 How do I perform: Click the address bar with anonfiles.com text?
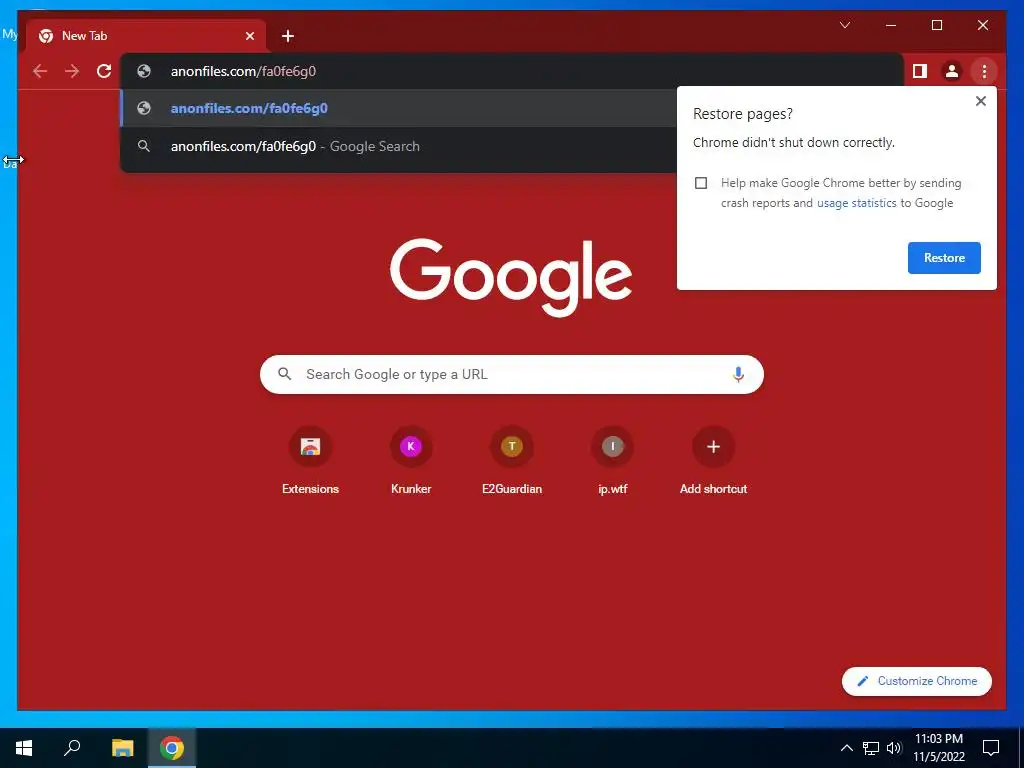pyautogui.click(x=512, y=71)
